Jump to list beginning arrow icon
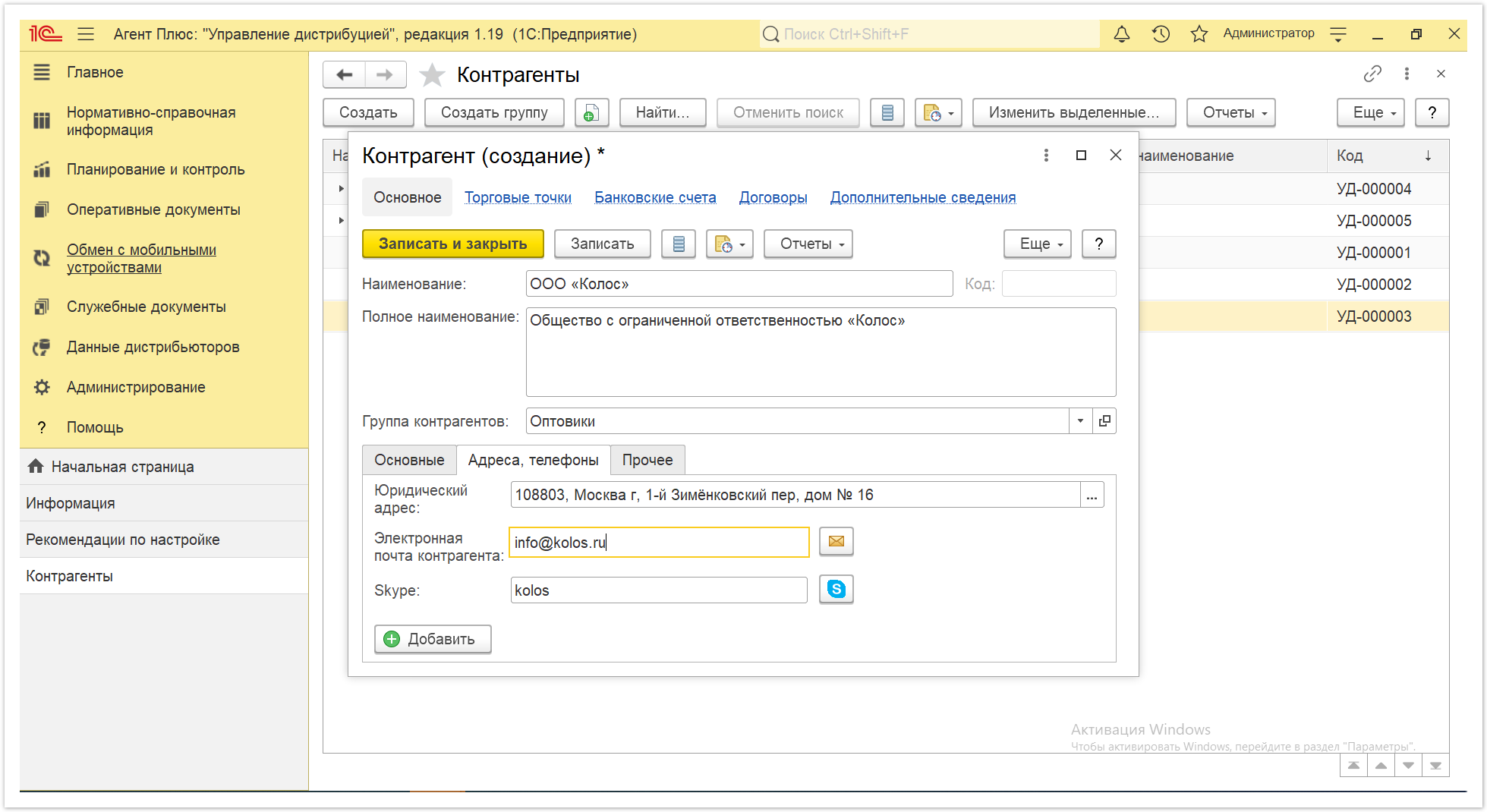Screen dimensions: 1487x812 (1353, 765)
